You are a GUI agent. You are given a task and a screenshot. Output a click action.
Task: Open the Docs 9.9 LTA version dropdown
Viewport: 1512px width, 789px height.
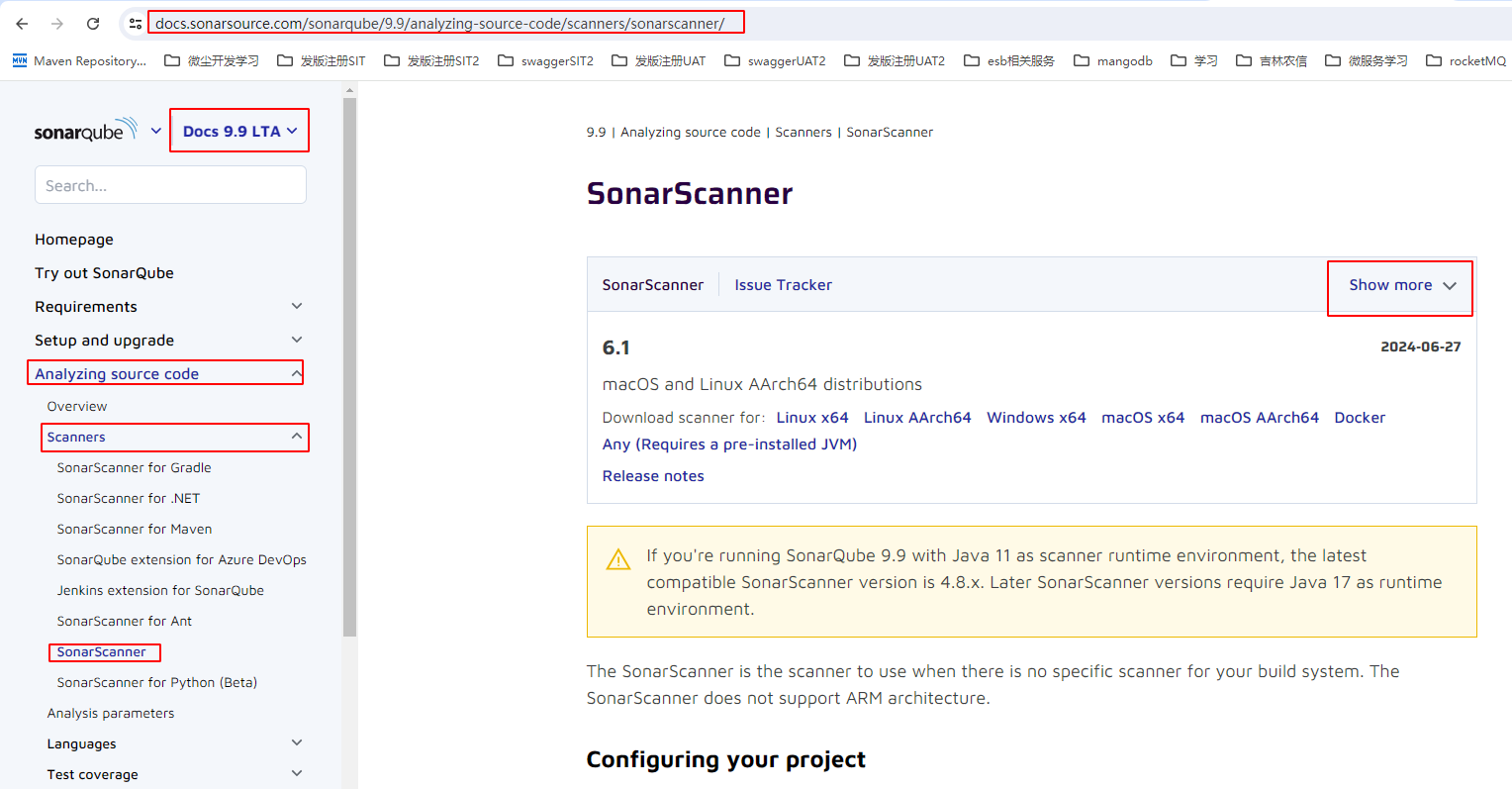(239, 131)
